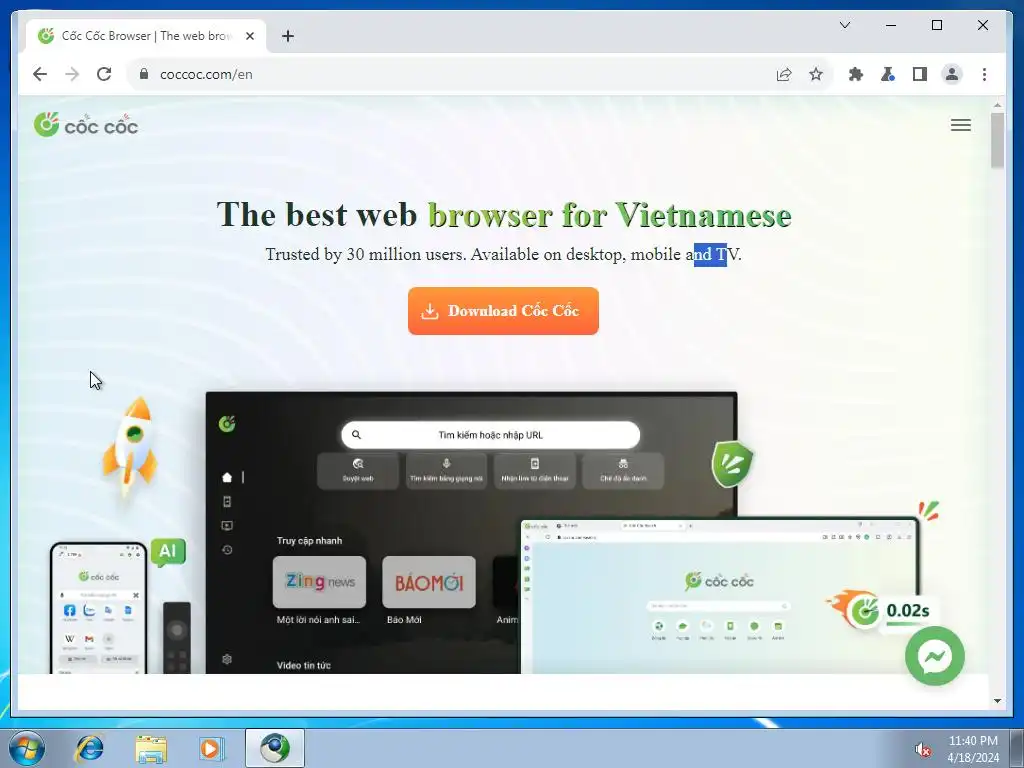Click the page vertical scrollbar thumb
The image size is (1024, 768).
tap(997, 140)
